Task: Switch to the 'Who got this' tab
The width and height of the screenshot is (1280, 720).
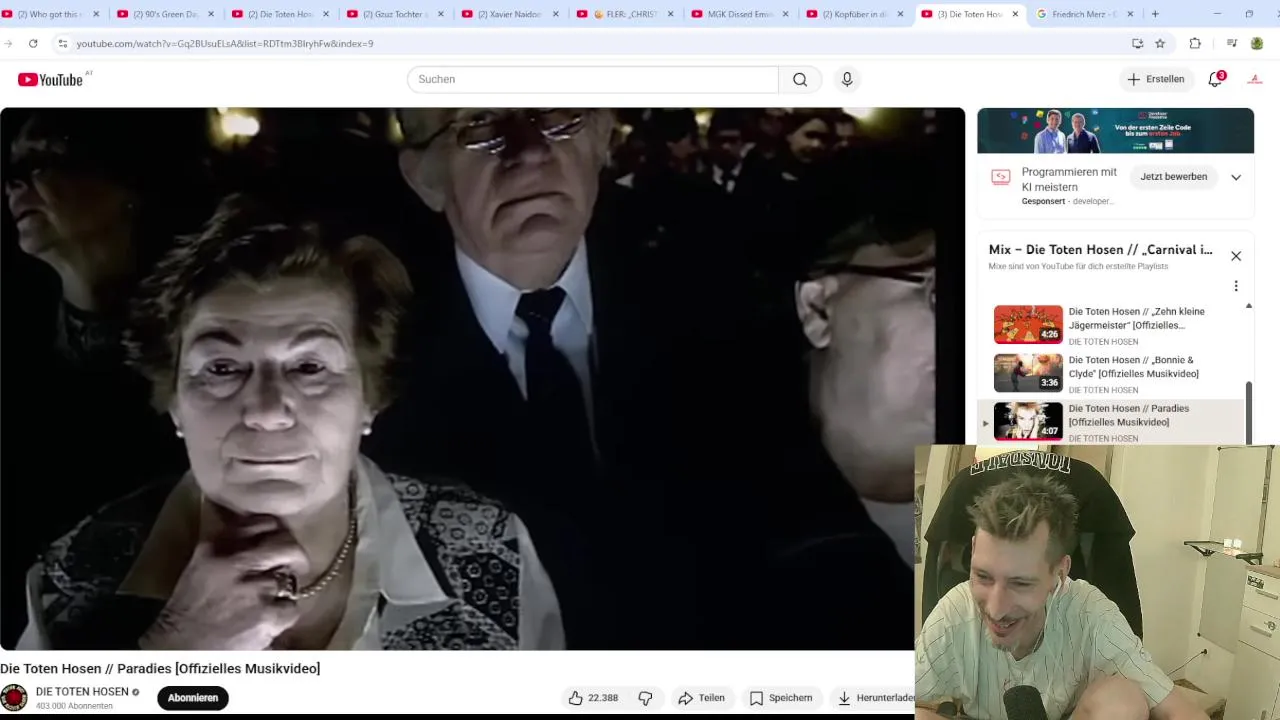Action: coord(48,14)
